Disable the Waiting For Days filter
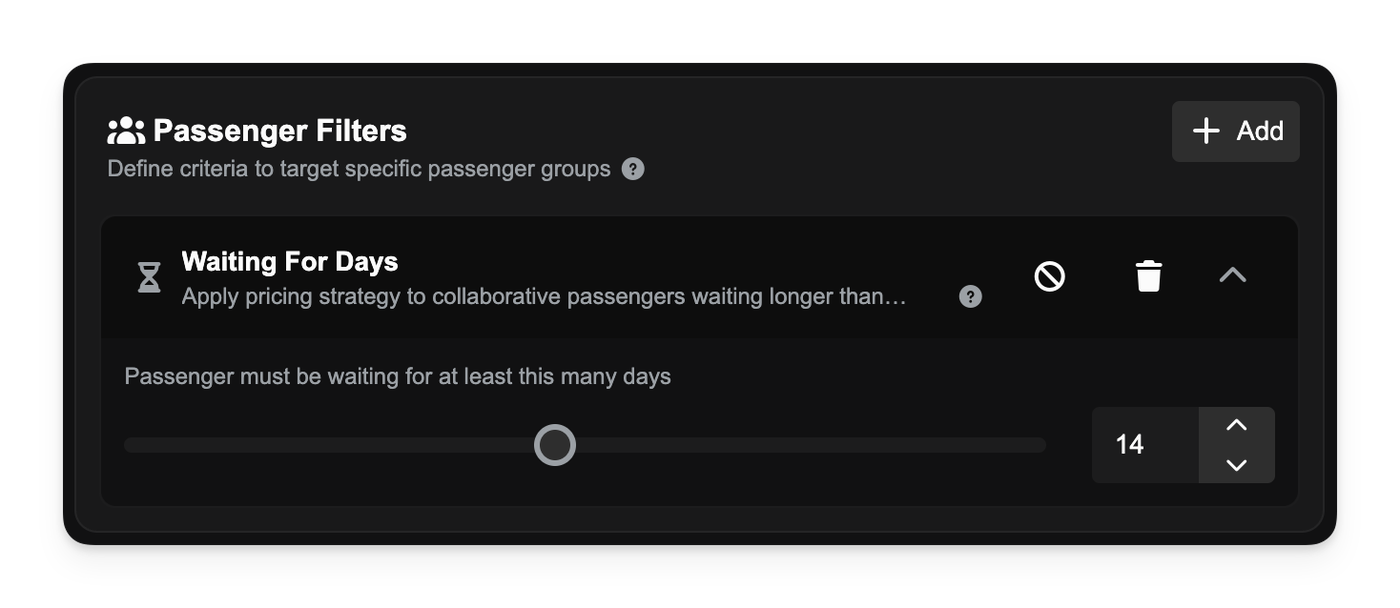Screen dimensions: 1400x608 click(x=1049, y=276)
